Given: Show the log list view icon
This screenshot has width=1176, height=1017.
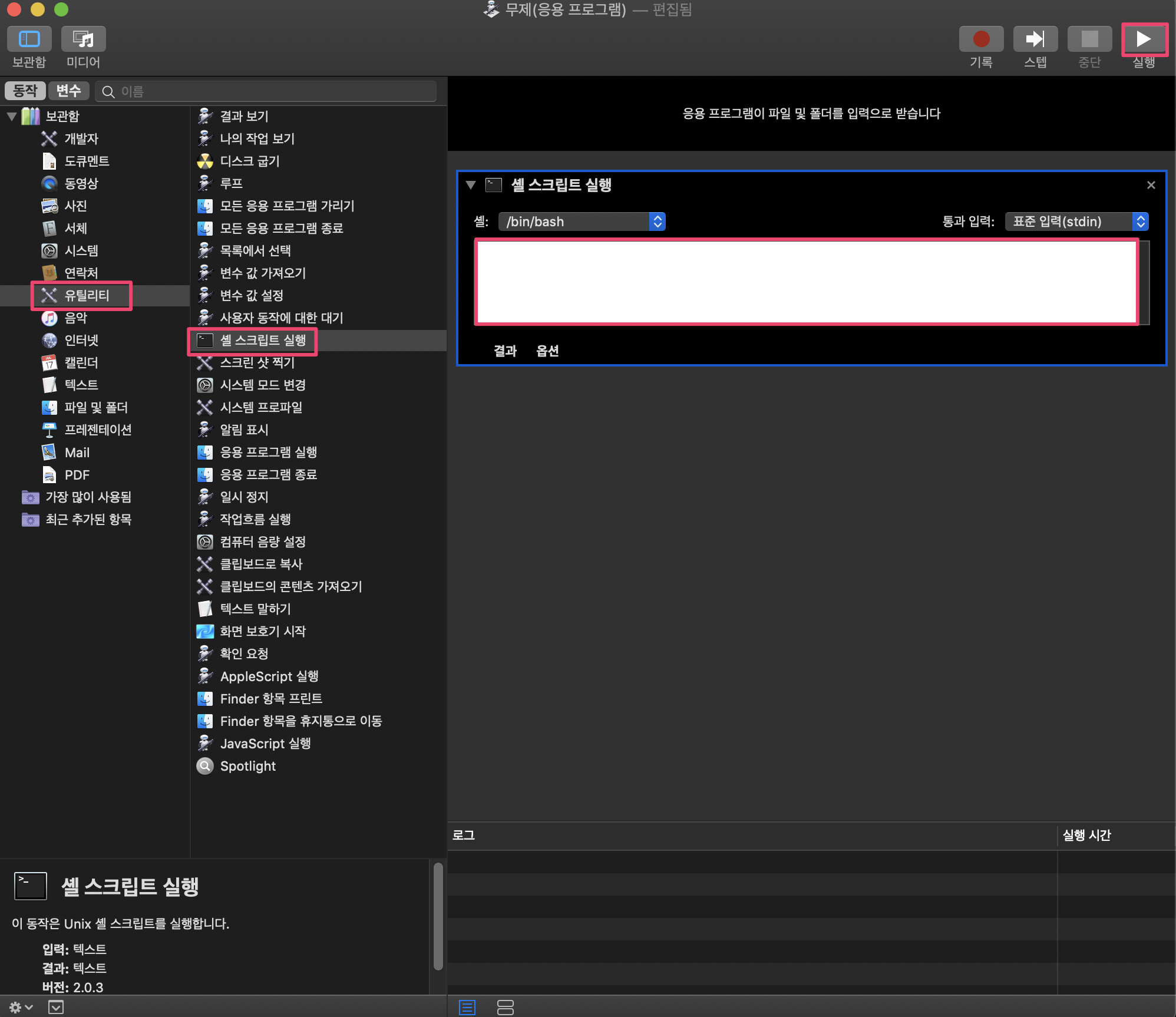Looking at the screenshot, I should pos(467,1007).
